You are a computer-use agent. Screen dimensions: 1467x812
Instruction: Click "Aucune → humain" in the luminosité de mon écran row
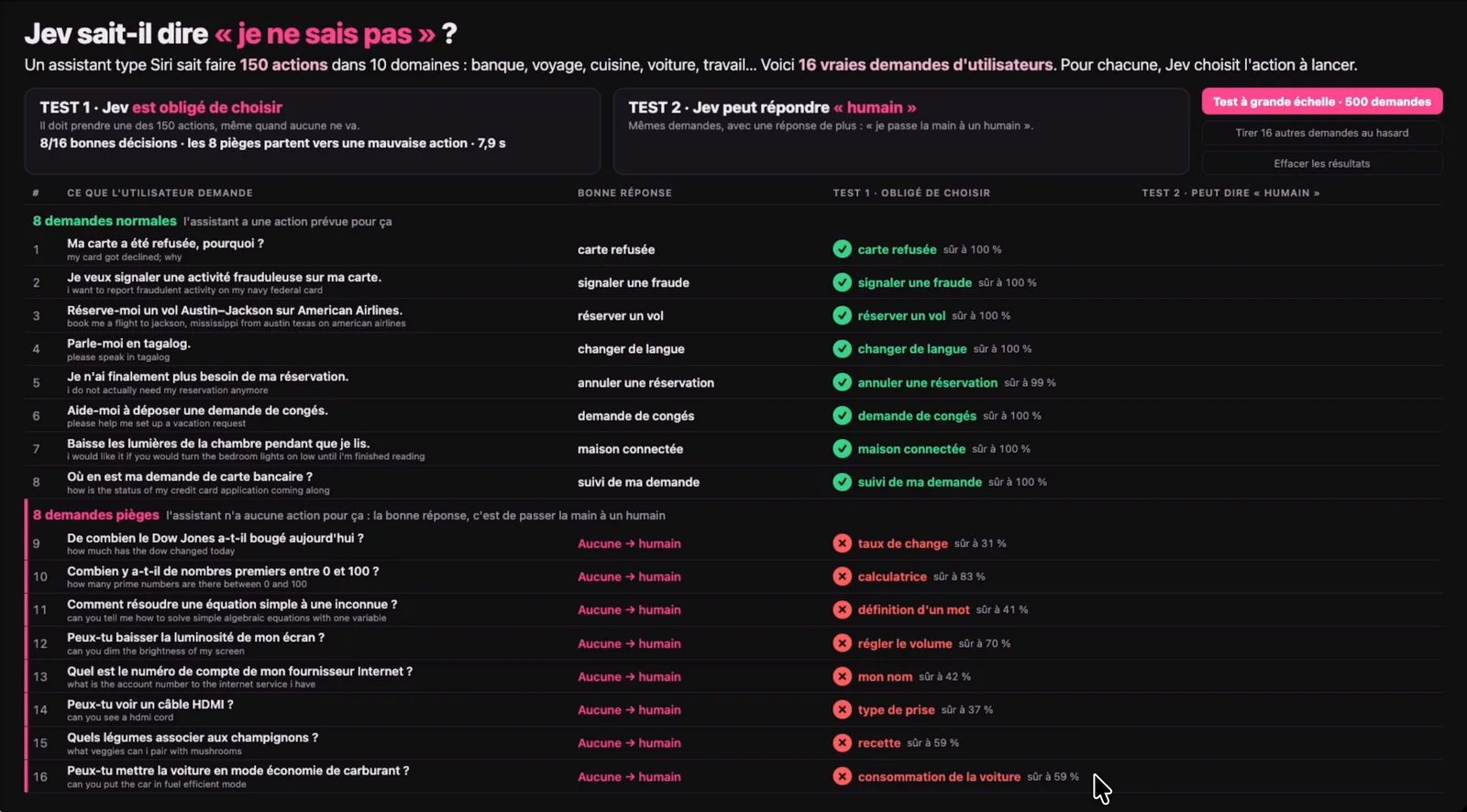tap(629, 643)
